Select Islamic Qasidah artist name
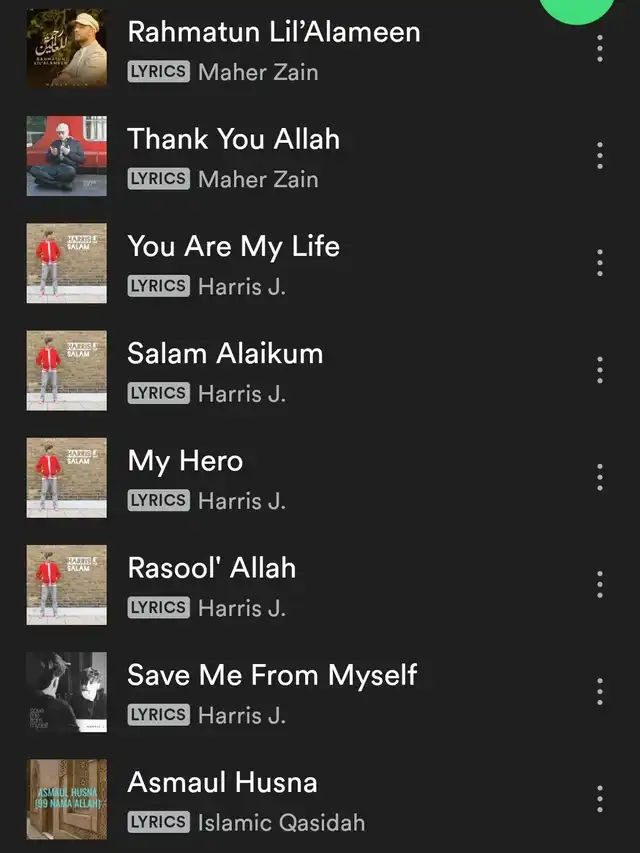The width and height of the screenshot is (640, 853). click(x=281, y=823)
